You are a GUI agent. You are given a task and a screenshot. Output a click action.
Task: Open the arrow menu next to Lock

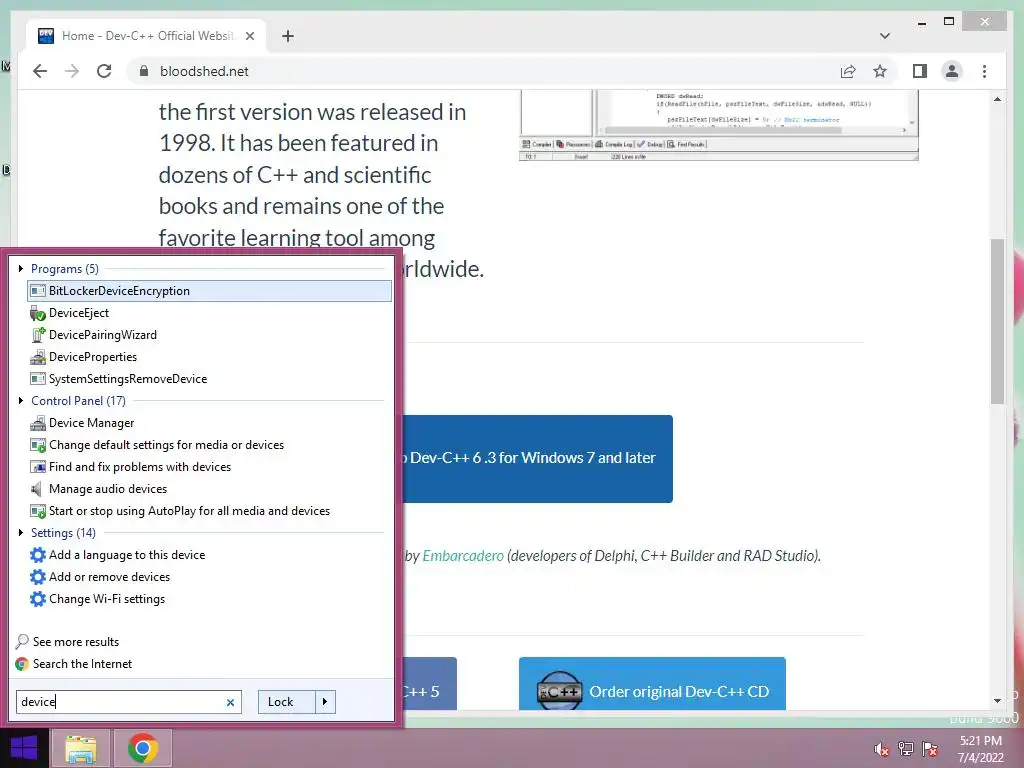(325, 702)
